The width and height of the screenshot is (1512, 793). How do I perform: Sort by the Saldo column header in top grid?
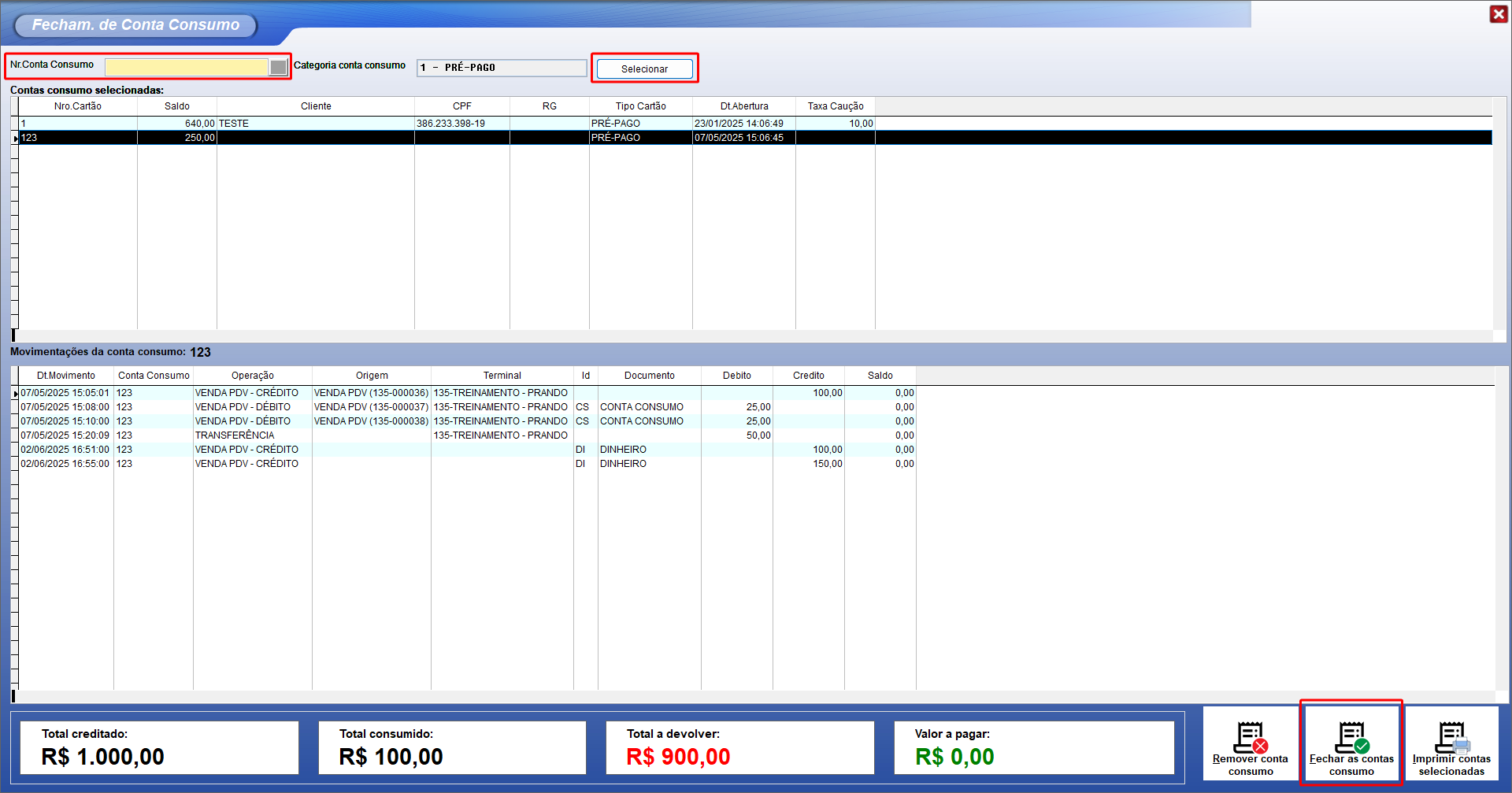[x=177, y=106]
